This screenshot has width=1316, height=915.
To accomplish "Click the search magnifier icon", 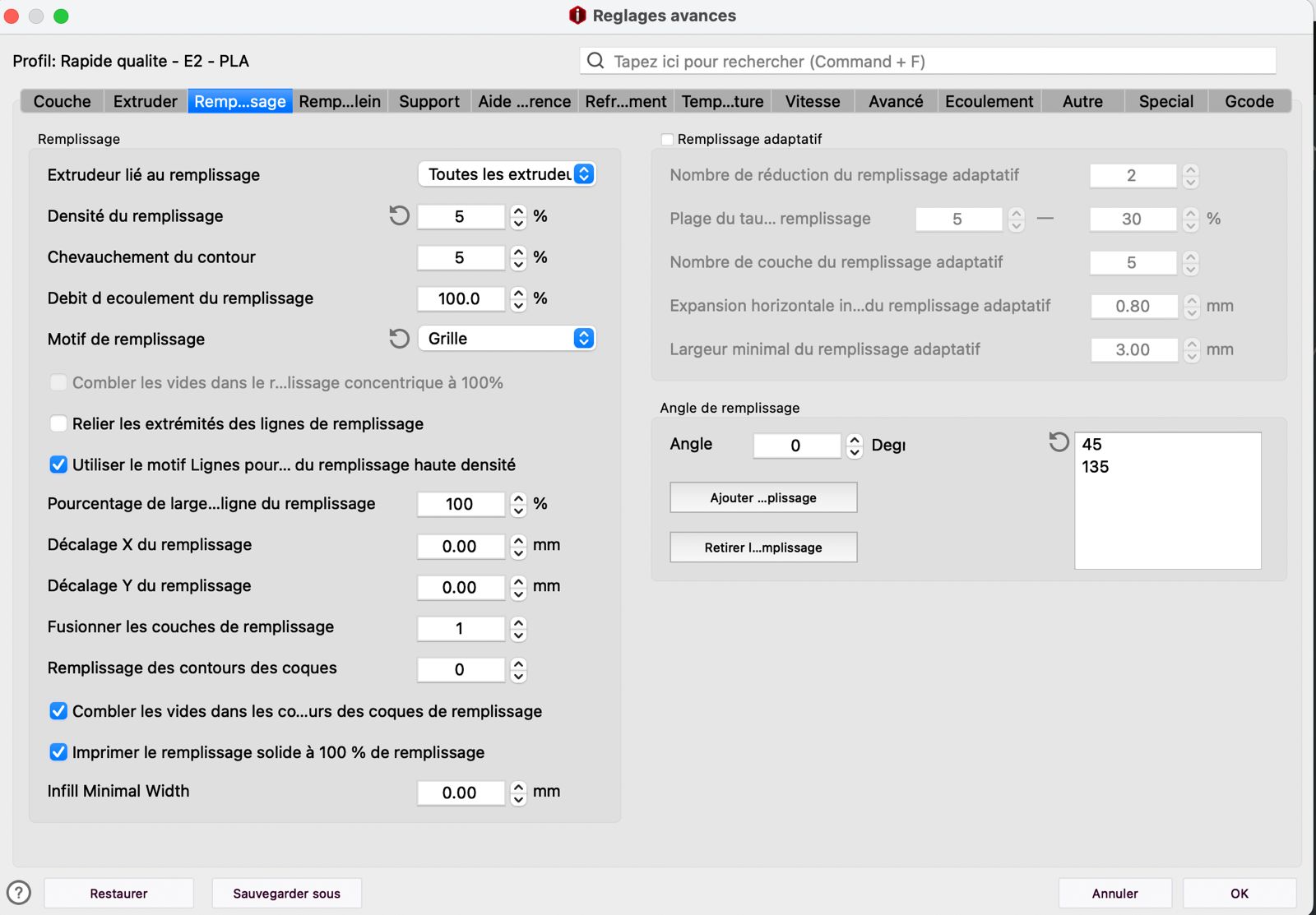I will [595, 61].
